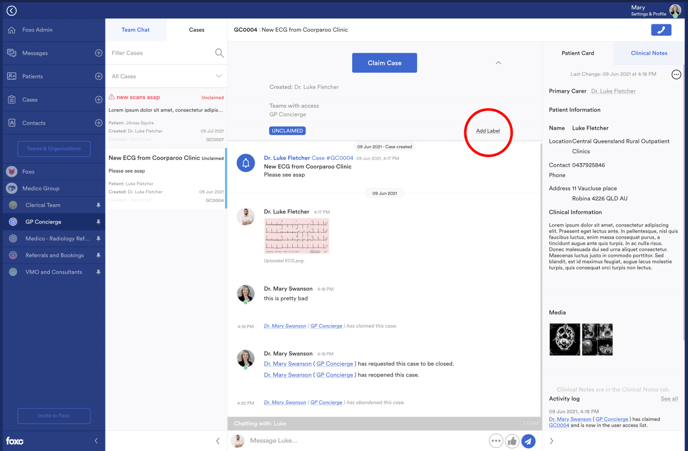
Task: Open VMO and Consultants channel
Action: 53,272
